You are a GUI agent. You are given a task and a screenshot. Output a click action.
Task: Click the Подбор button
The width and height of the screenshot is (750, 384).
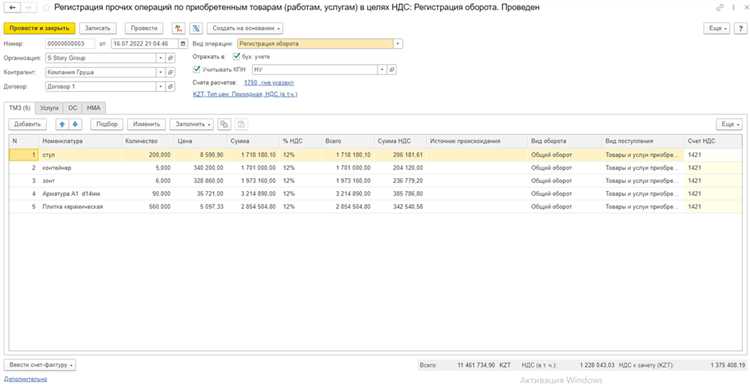coord(107,124)
